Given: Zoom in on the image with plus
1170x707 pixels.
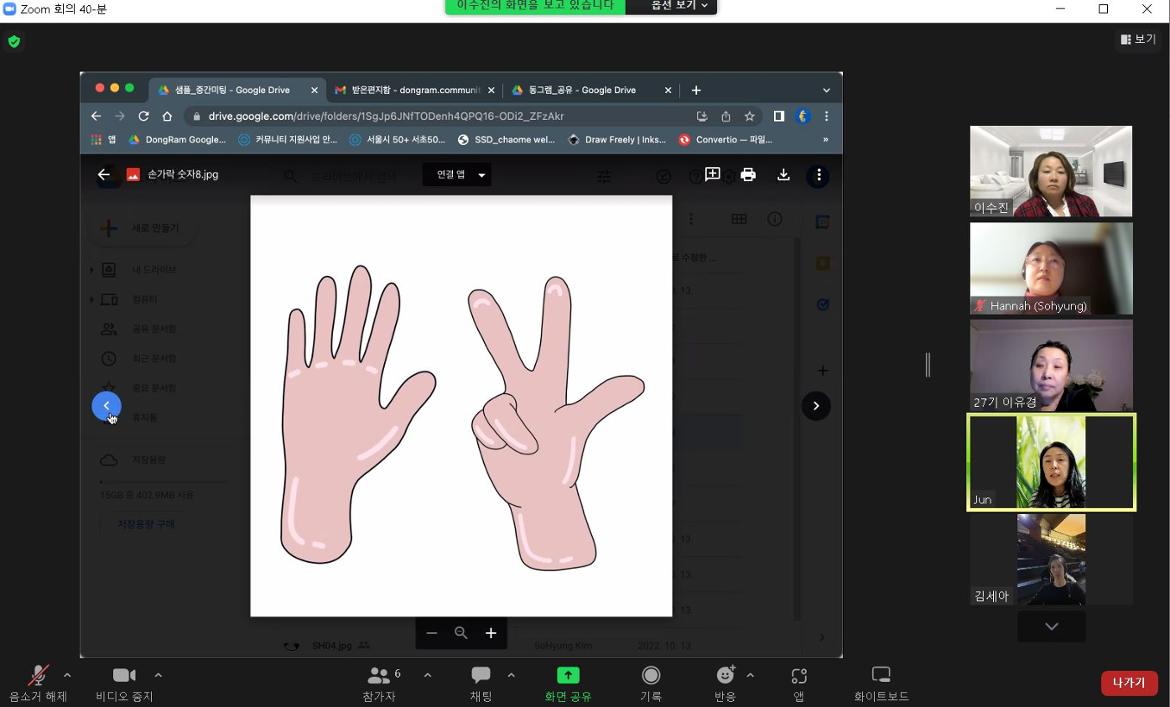Looking at the screenshot, I should click(491, 633).
